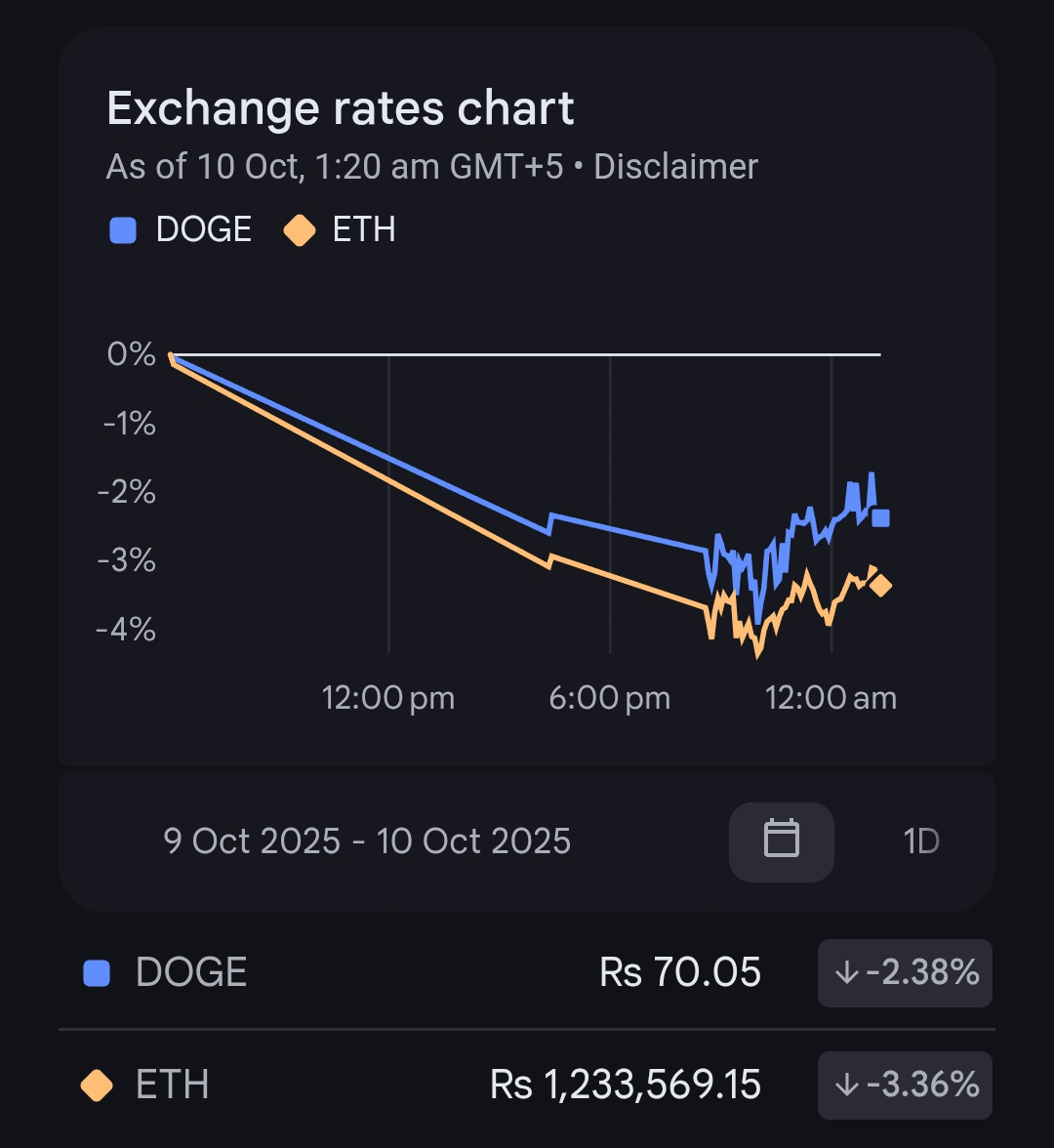The width and height of the screenshot is (1054, 1148).
Task: Click the 9 Oct 2025 - 10 Oct 2025 range
Action: tap(367, 840)
